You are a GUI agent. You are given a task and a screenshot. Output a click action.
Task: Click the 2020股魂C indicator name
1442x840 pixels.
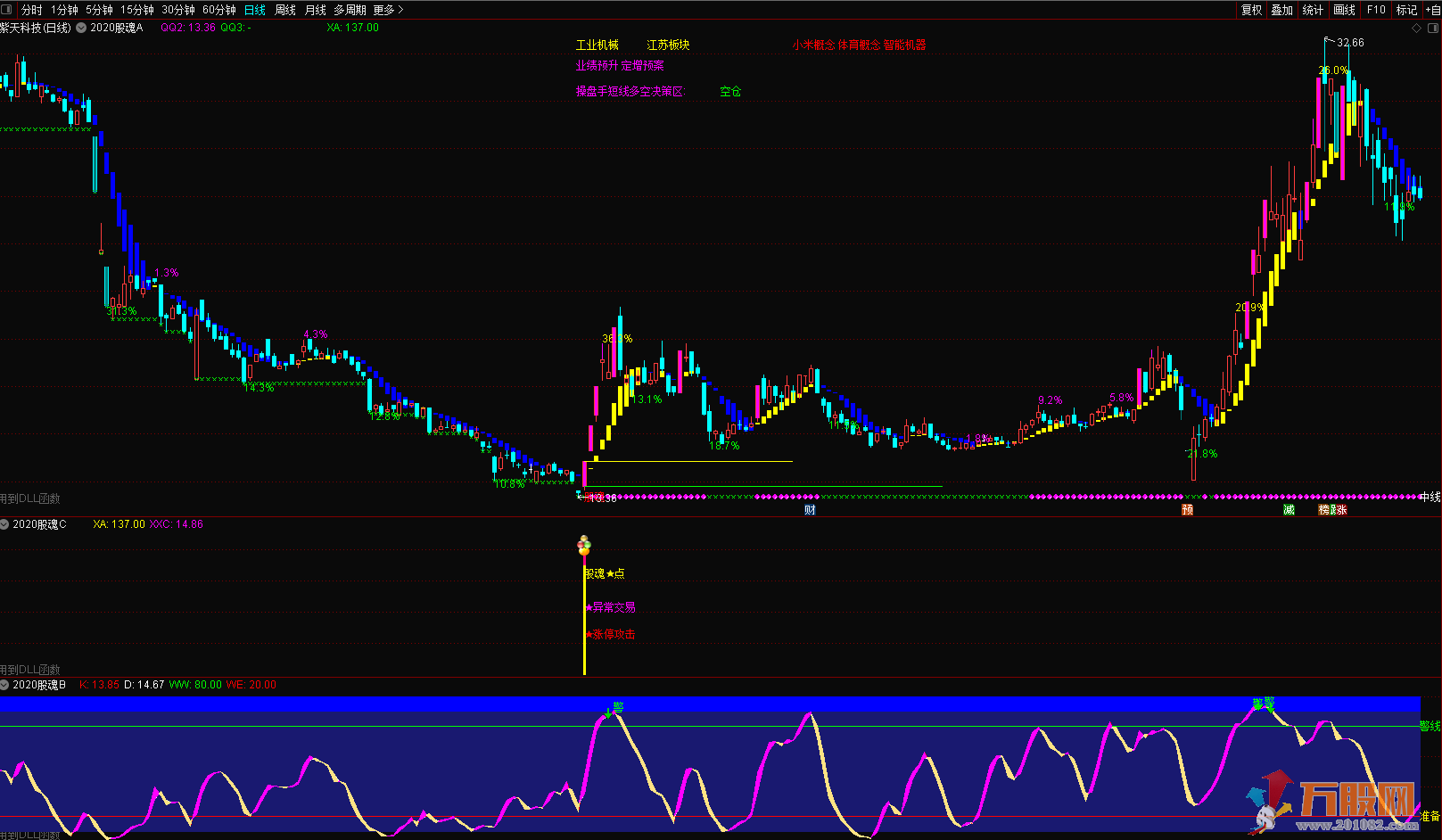tap(39, 524)
